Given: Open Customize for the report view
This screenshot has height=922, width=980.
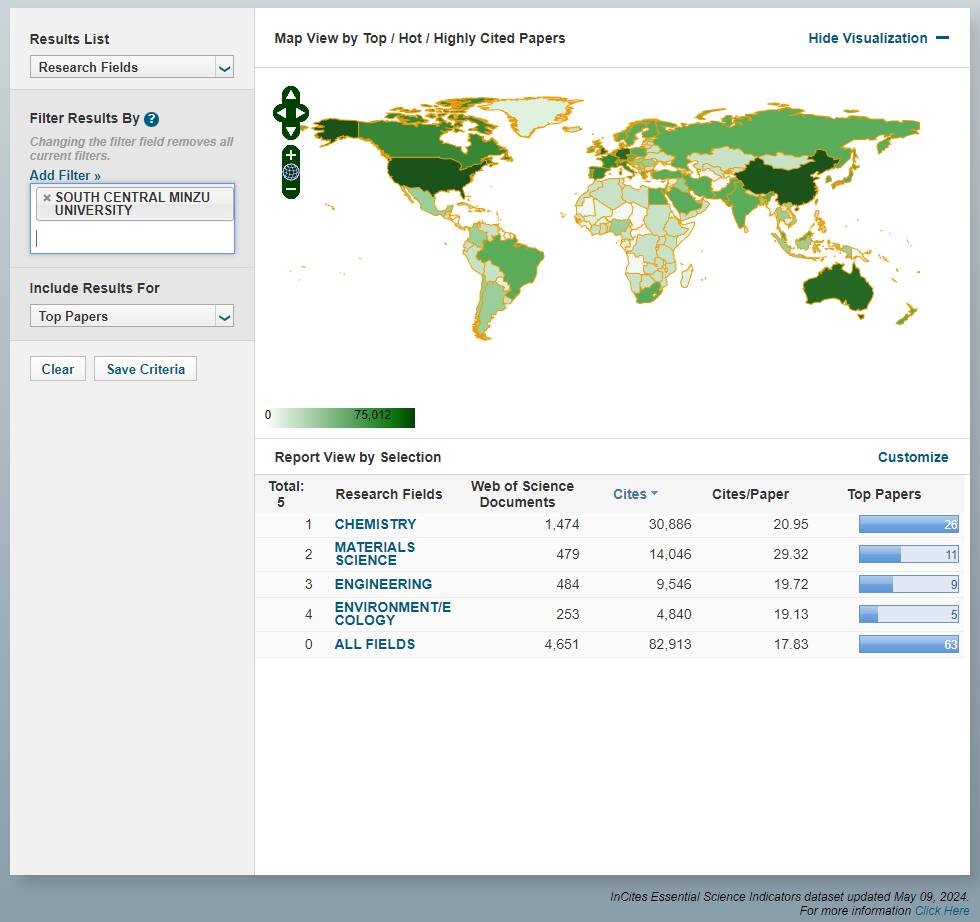Looking at the screenshot, I should 912,457.
